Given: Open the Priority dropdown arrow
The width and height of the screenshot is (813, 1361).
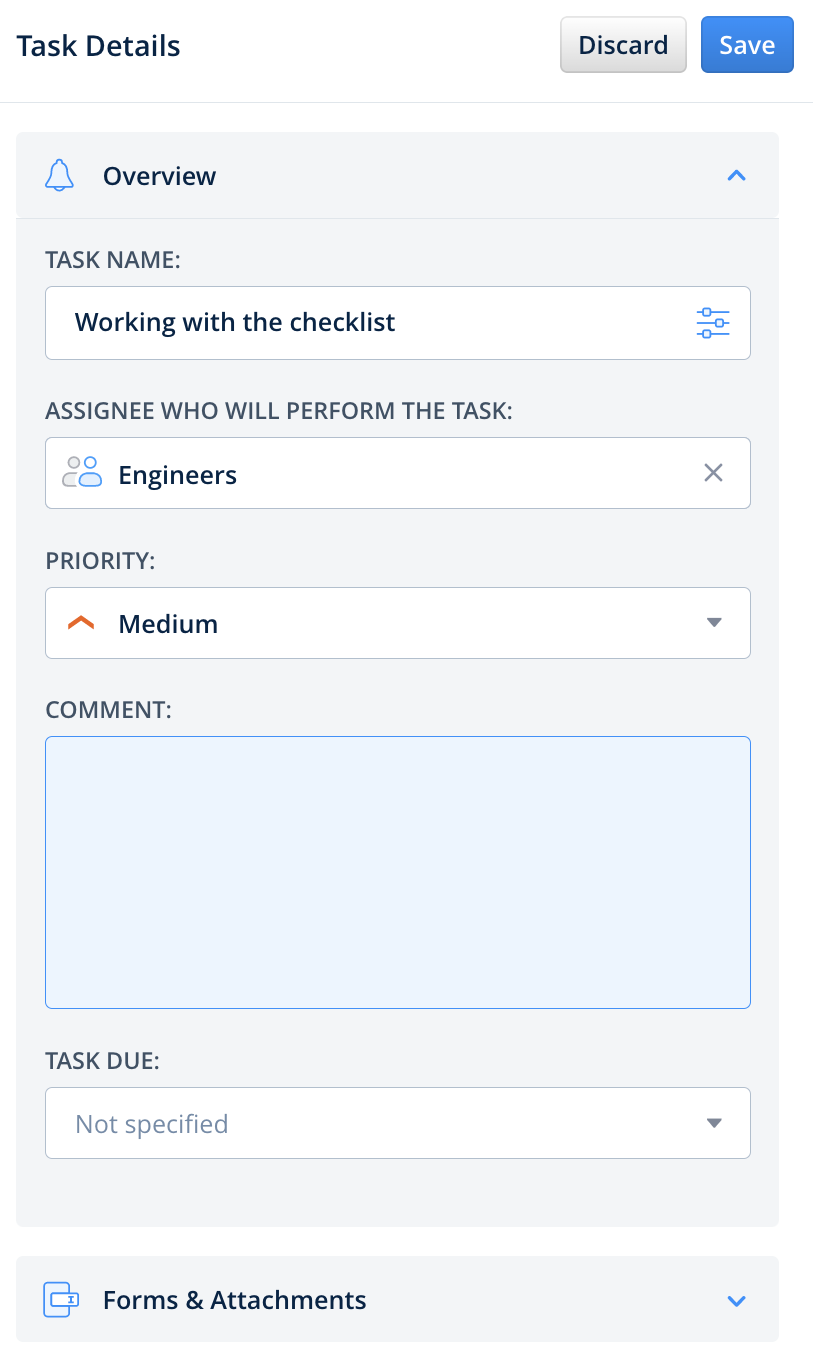Looking at the screenshot, I should pos(714,622).
